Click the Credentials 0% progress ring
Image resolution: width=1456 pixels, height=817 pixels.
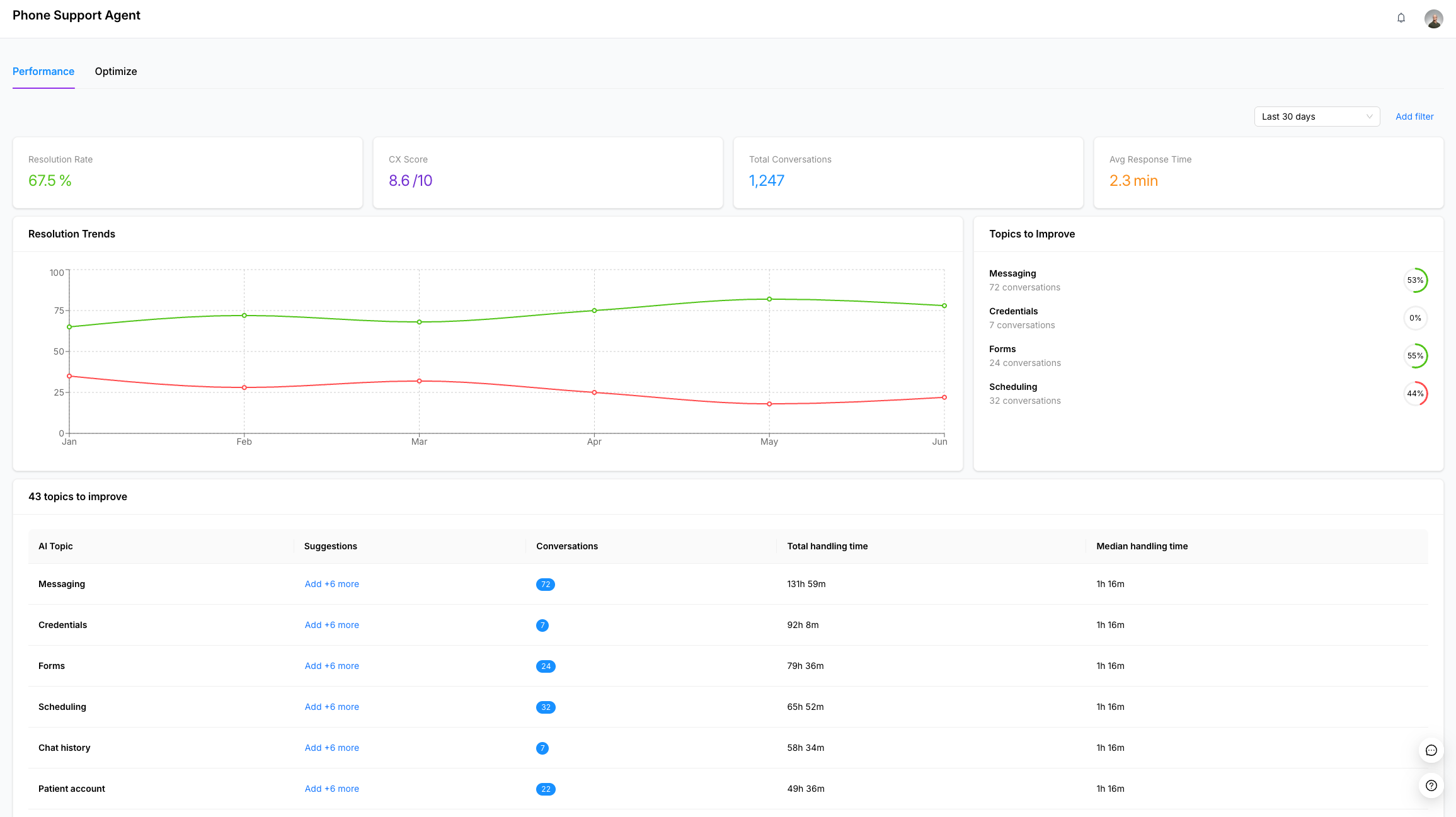click(1415, 318)
